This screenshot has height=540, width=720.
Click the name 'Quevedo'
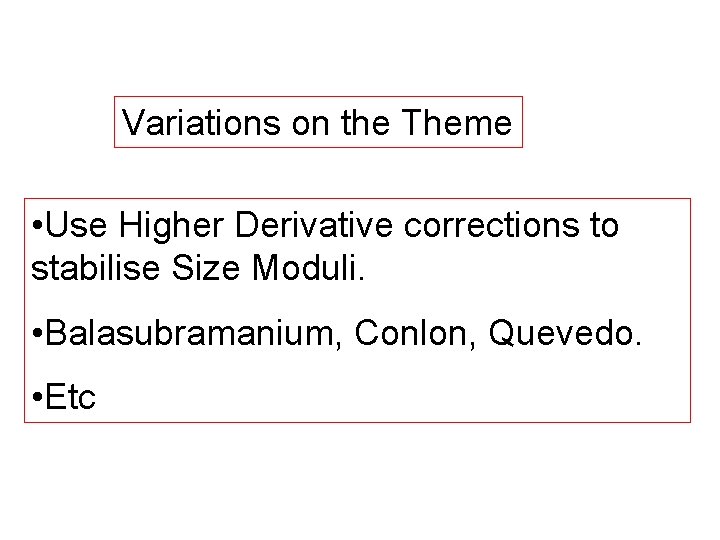click(x=561, y=333)
